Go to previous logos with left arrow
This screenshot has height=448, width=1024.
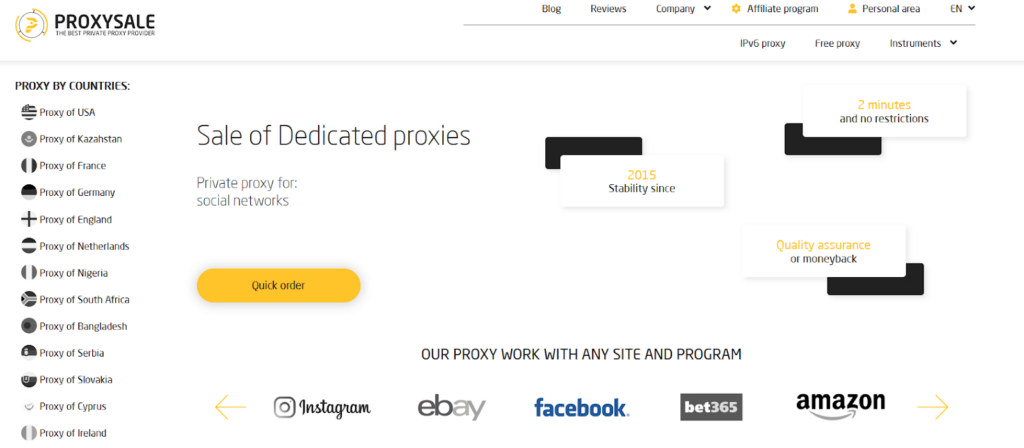click(230, 408)
